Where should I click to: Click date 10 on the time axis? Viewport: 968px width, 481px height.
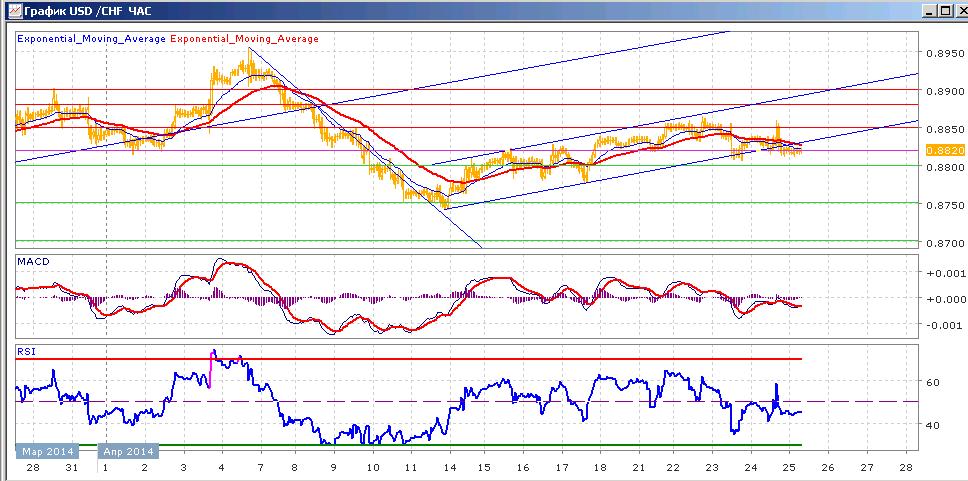pos(372,467)
